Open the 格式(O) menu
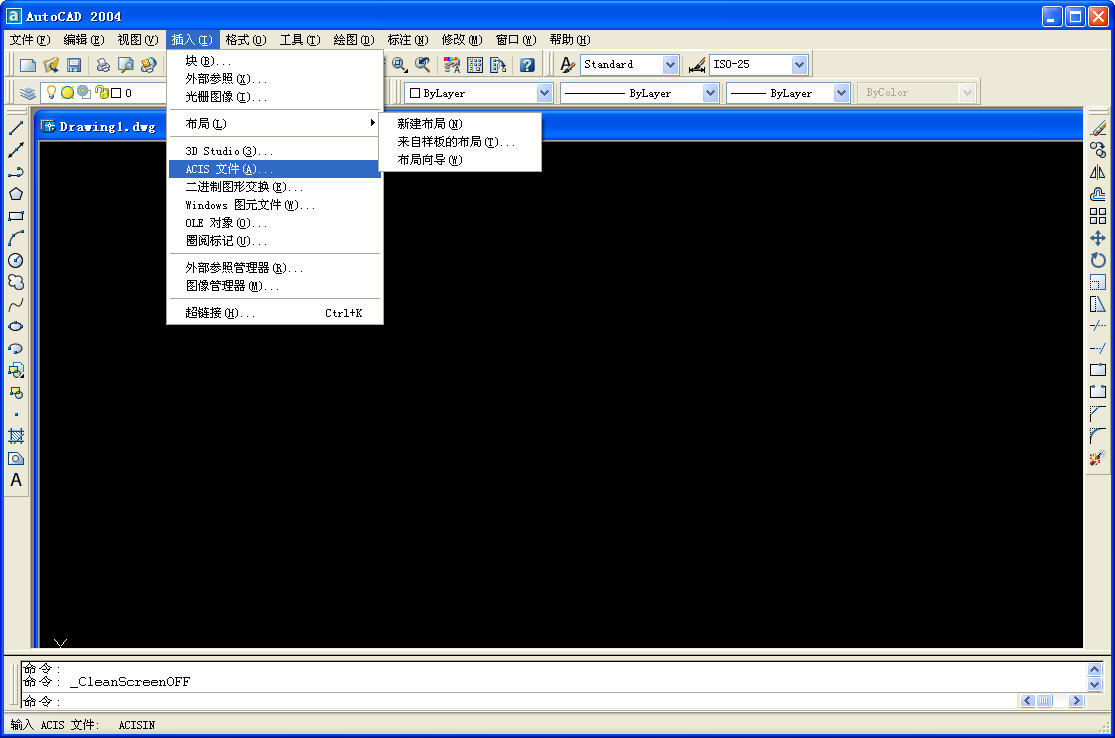1115x738 pixels. [x=245, y=40]
